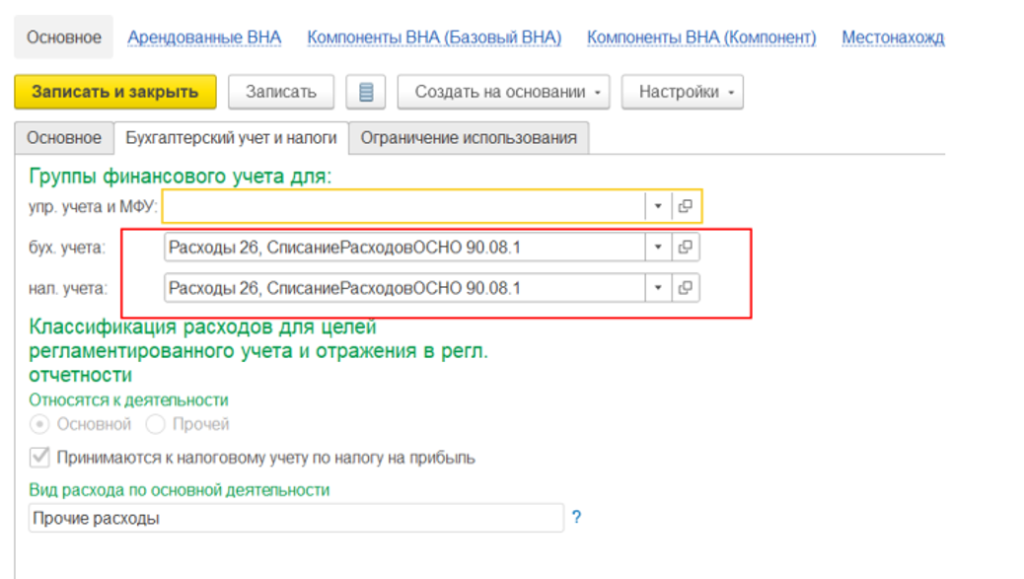Expand the нал. учета dropdown arrow
Image resolution: width=1024 pixels, height=579 pixels.
(x=658, y=288)
